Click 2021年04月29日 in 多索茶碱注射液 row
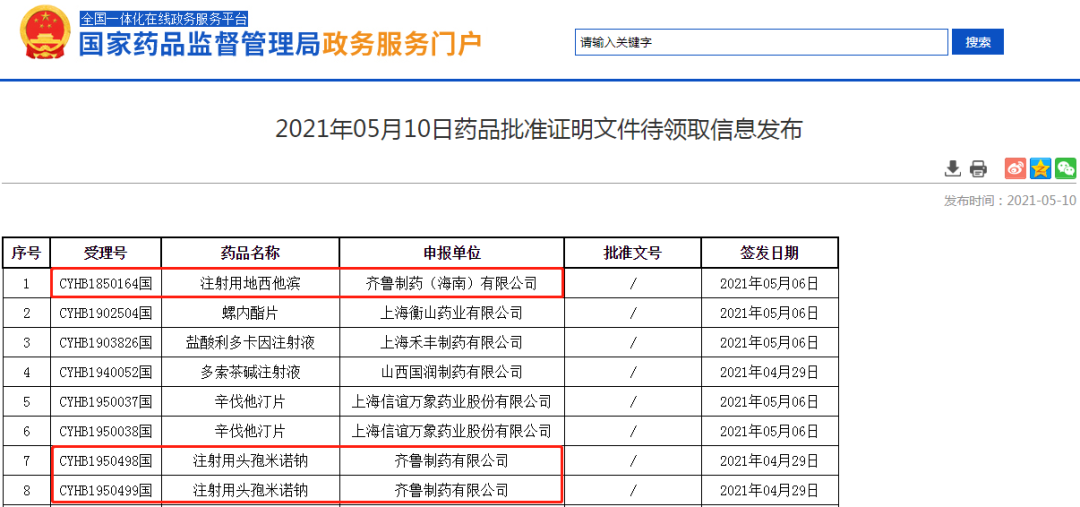Image resolution: width=1080 pixels, height=507 pixels. [769, 373]
